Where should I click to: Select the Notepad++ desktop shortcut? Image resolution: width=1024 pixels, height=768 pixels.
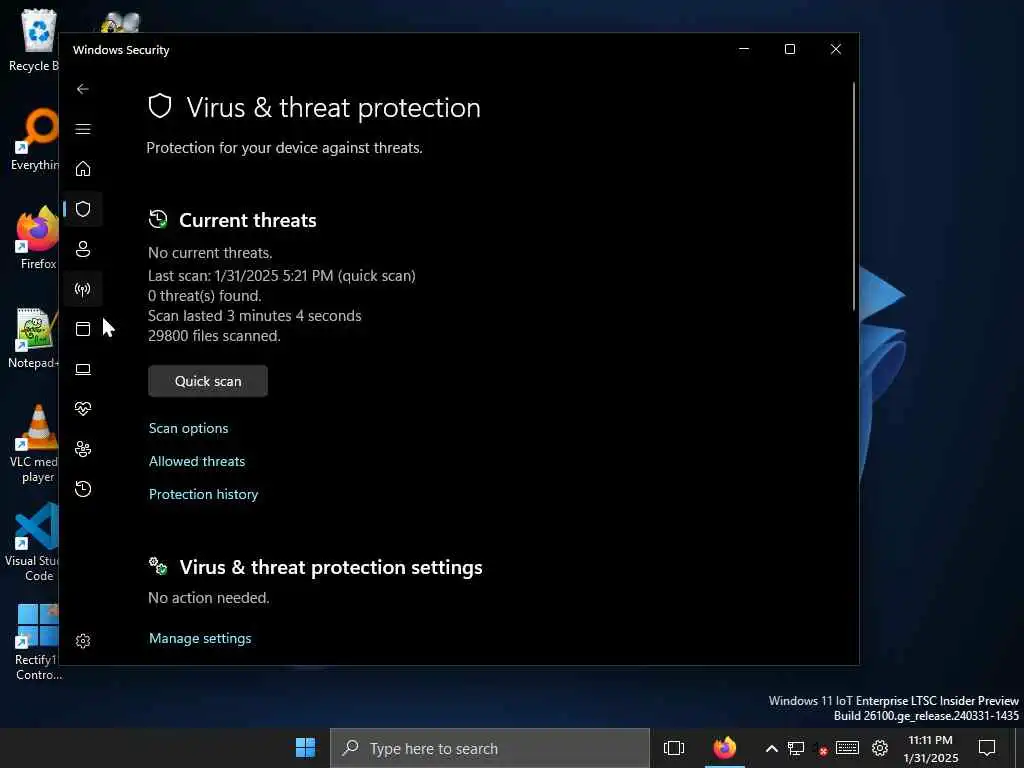click(x=34, y=338)
